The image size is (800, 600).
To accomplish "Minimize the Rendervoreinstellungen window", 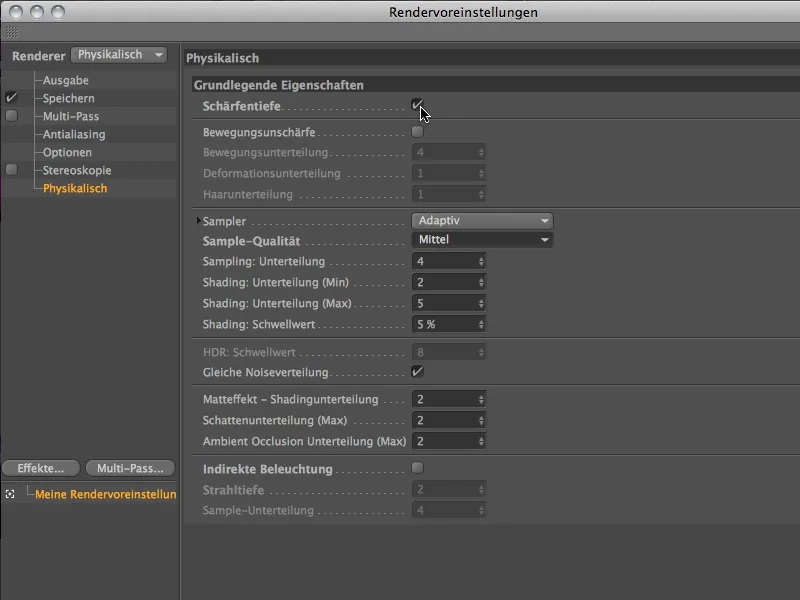I will tap(37, 12).
